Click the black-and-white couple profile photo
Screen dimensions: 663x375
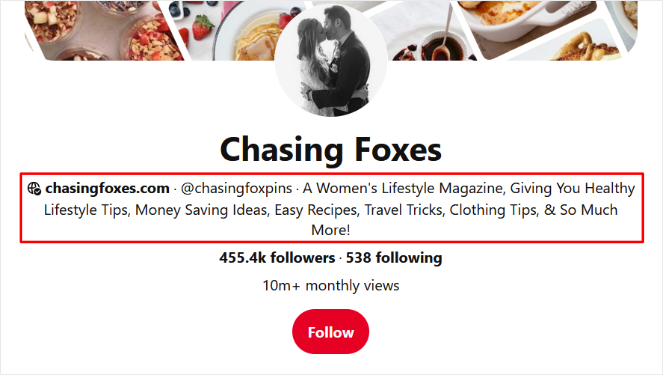331,61
